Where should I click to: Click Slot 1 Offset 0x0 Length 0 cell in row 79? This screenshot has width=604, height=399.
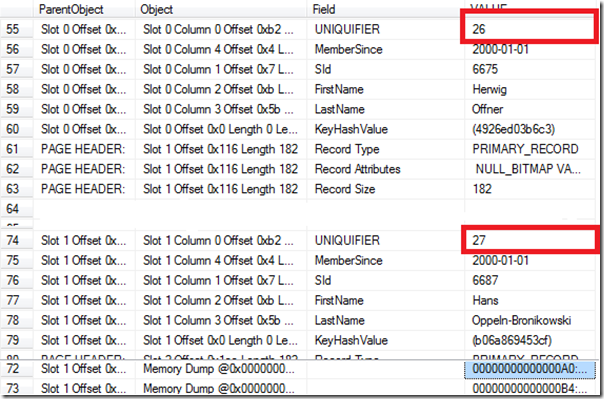[220, 340]
